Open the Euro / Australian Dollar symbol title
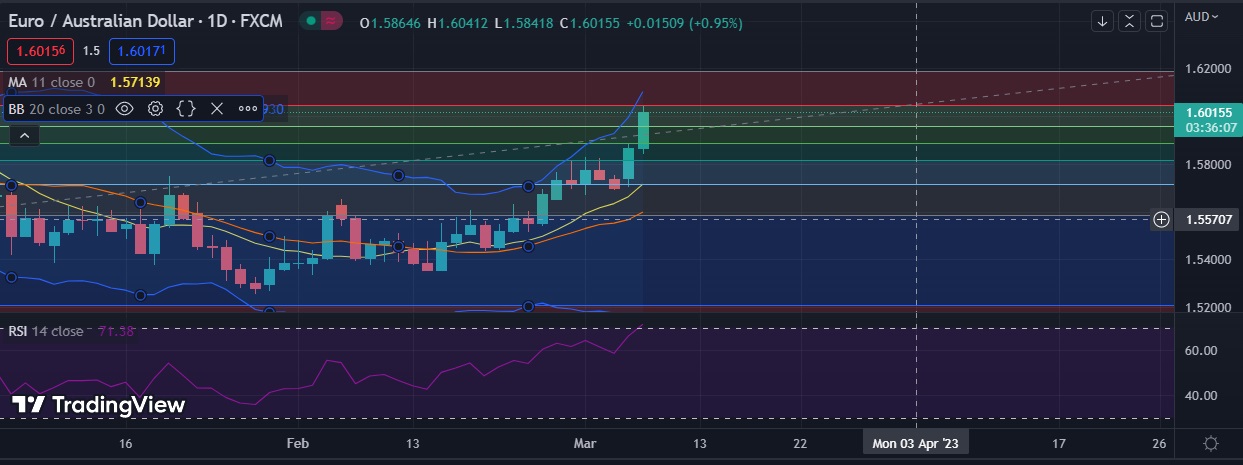1243x465 pixels. (147, 18)
